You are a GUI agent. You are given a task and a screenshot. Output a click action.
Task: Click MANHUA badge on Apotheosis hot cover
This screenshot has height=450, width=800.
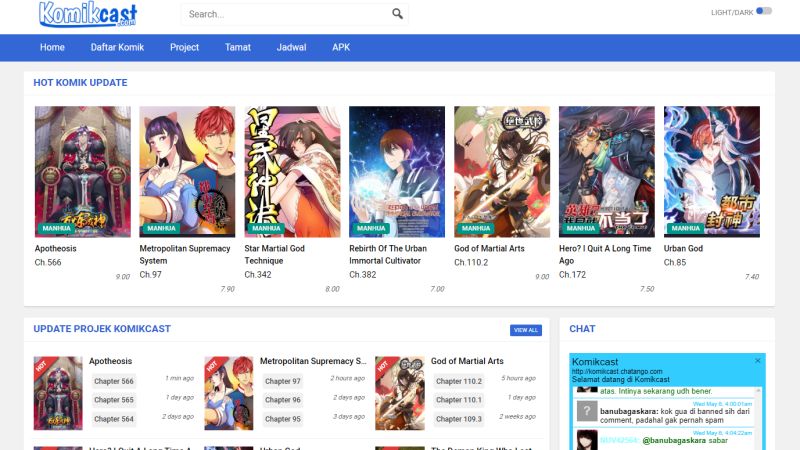(x=56, y=228)
